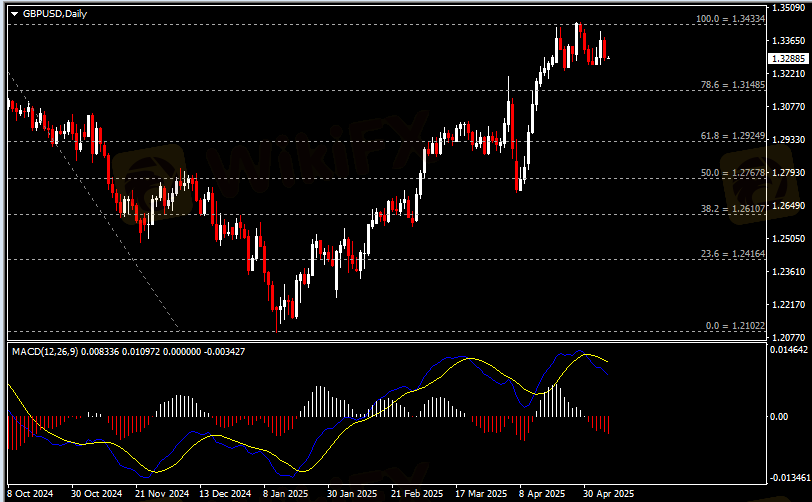
Task: Select the 38.2 = 1.26107 Fibonacci label
Action: click(x=733, y=209)
